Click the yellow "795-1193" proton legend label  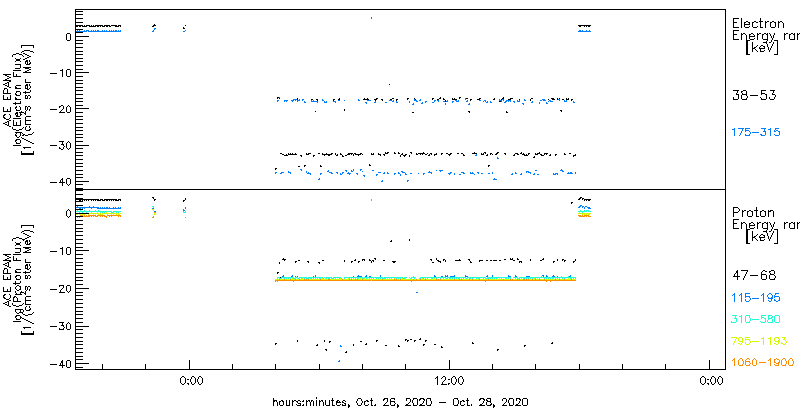760,341
